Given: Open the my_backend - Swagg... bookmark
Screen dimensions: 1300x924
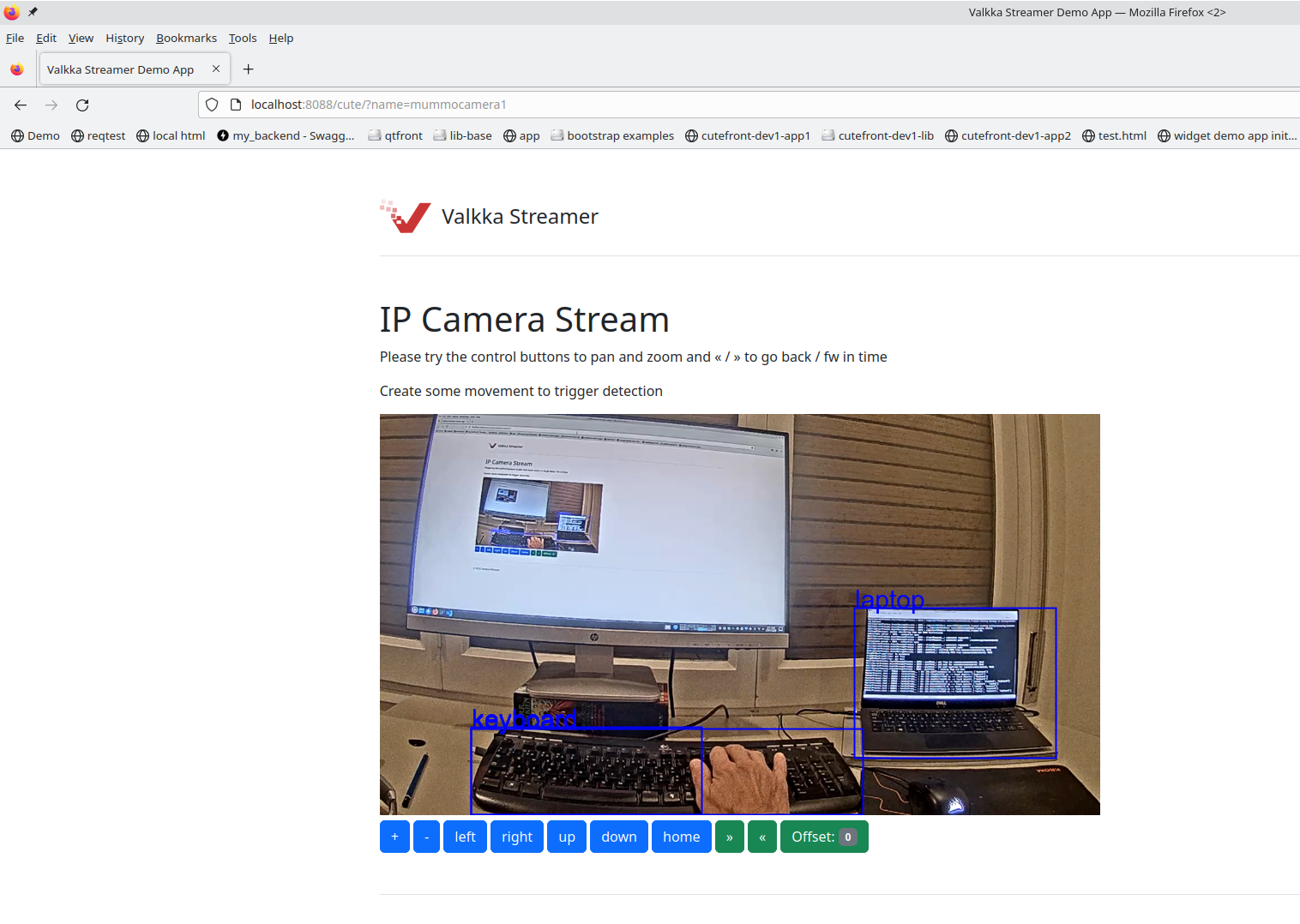Looking at the screenshot, I should [286, 135].
